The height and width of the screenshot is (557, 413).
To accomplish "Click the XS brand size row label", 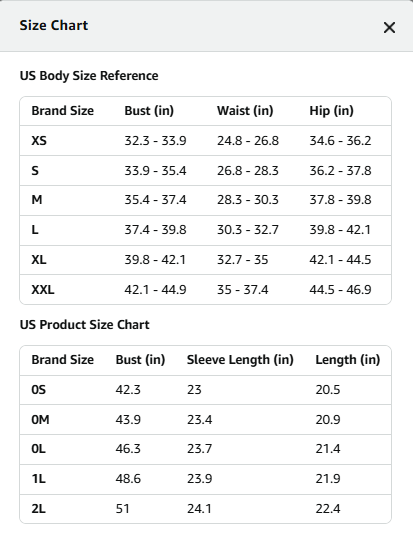I will pos(39,141).
